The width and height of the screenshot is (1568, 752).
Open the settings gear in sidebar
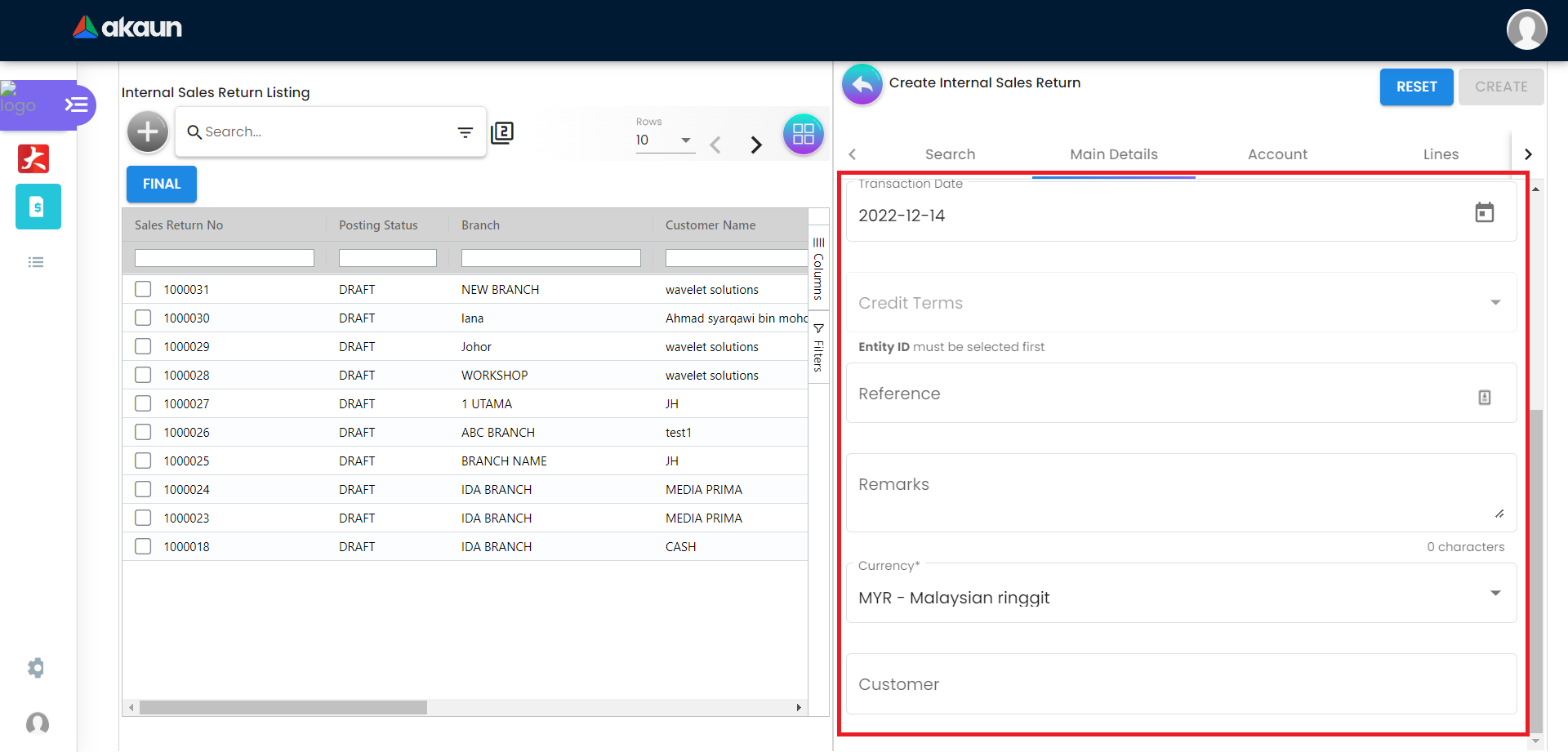pyautogui.click(x=36, y=668)
